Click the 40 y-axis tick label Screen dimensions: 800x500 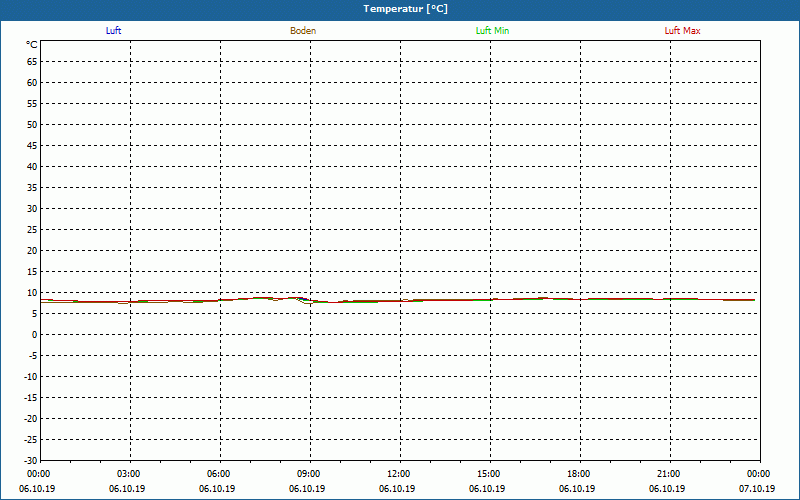tap(32, 167)
